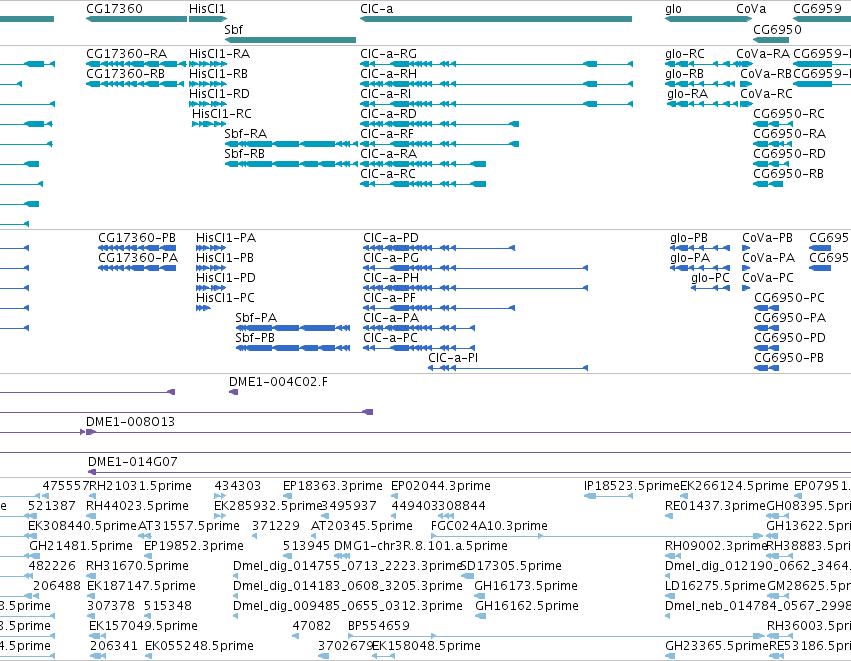Click the RH44023.5prime EST label

pyautogui.click(x=137, y=506)
